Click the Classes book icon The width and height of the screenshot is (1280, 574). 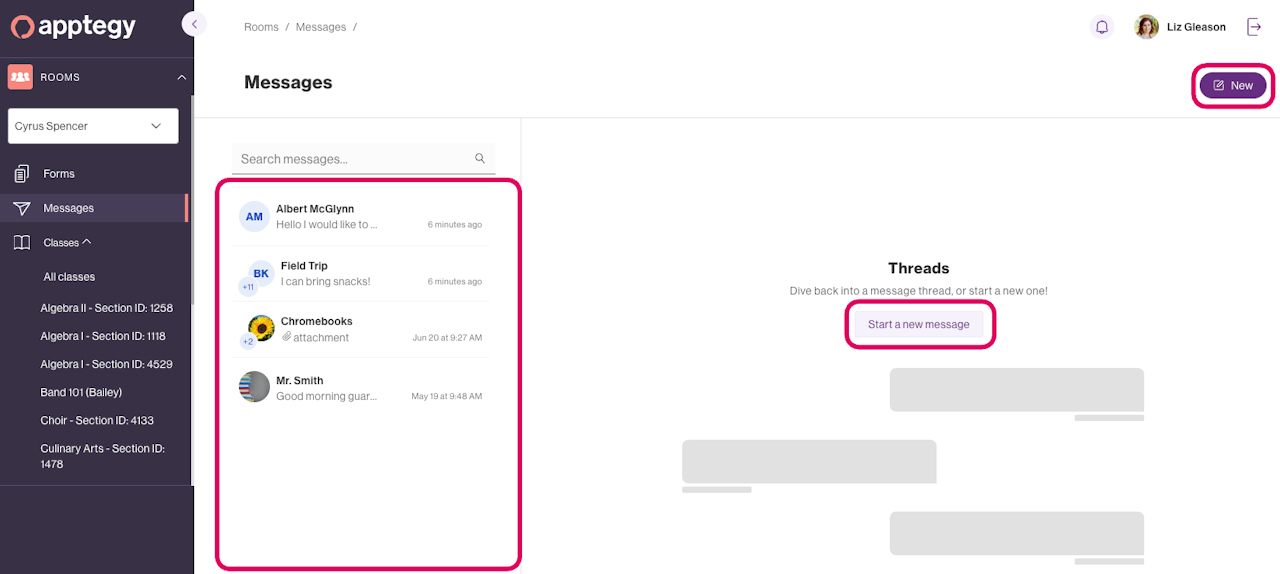coord(22,242)
